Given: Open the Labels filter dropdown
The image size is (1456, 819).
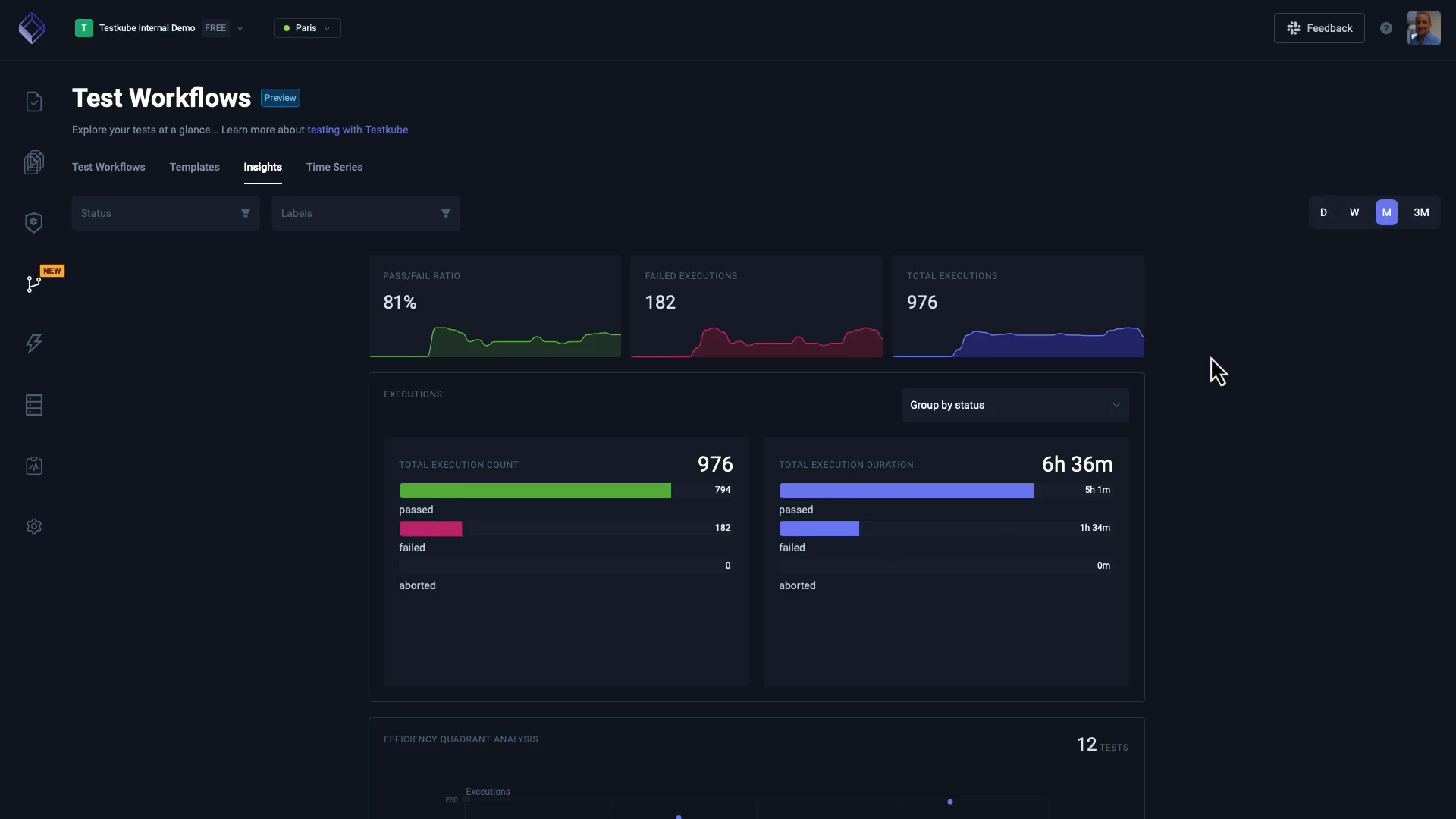Looking at the screenshot, I should pos(366,213).
